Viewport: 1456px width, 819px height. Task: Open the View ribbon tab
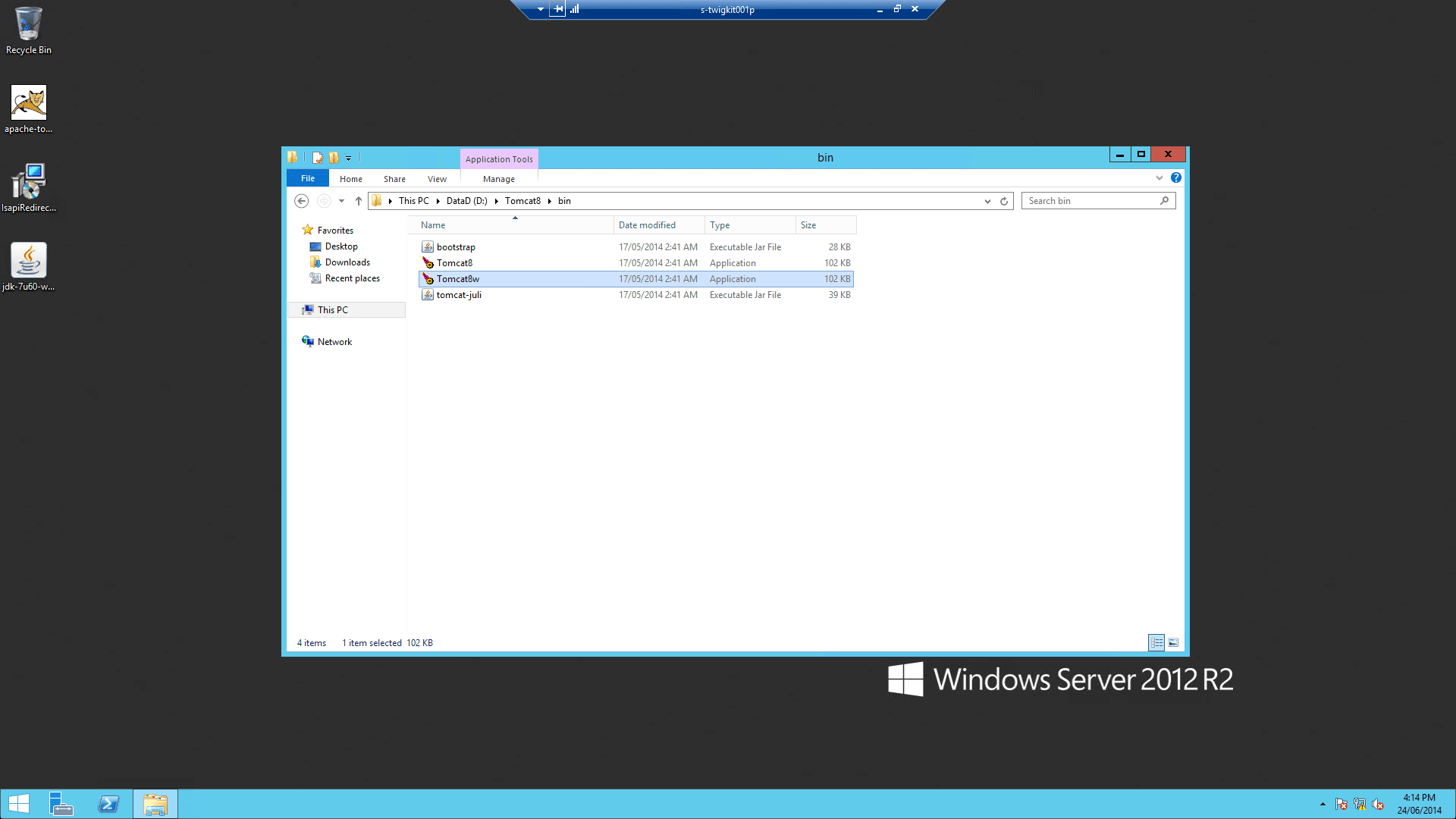[x=437, y=179]
